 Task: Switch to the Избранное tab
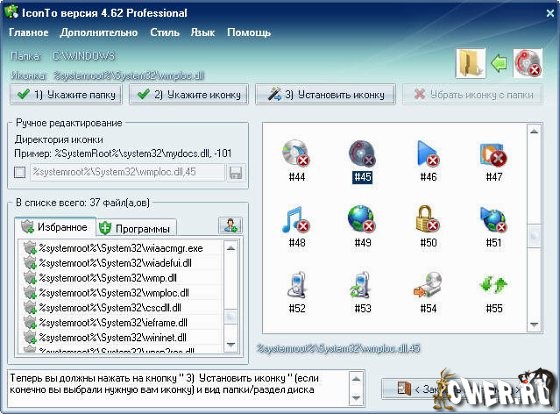click(55, 227)
